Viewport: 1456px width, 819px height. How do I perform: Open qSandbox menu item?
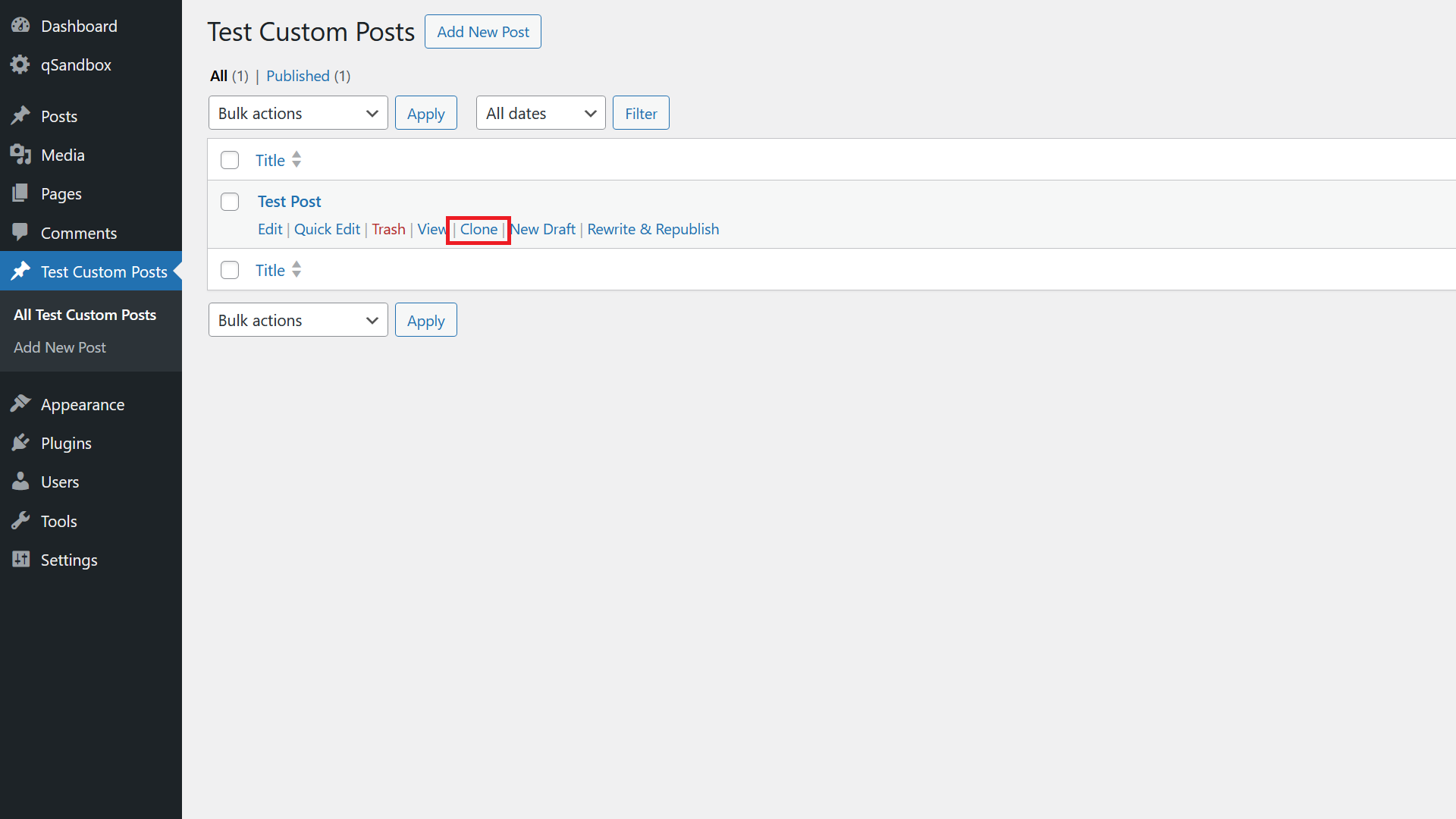[91, 64]
